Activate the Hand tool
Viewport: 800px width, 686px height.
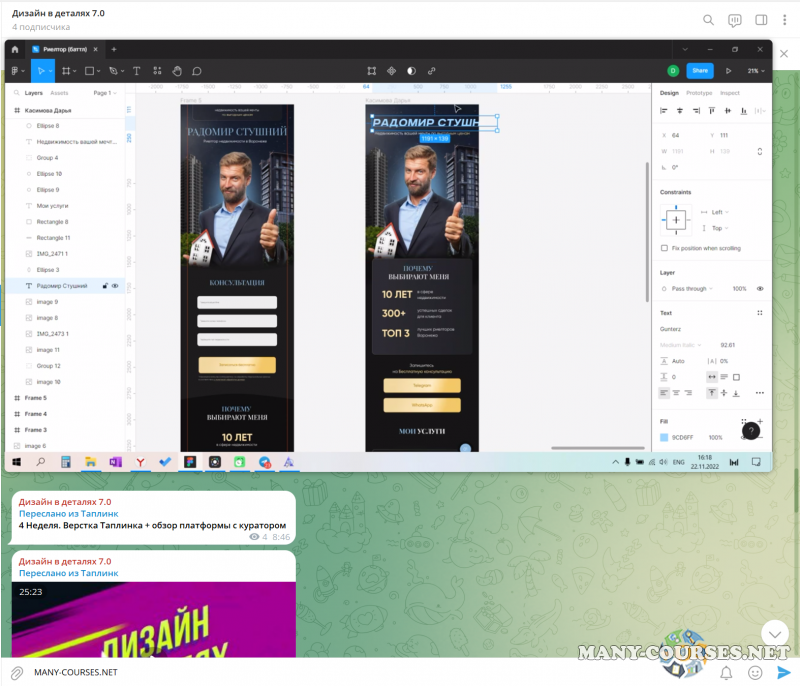[177, 71]
